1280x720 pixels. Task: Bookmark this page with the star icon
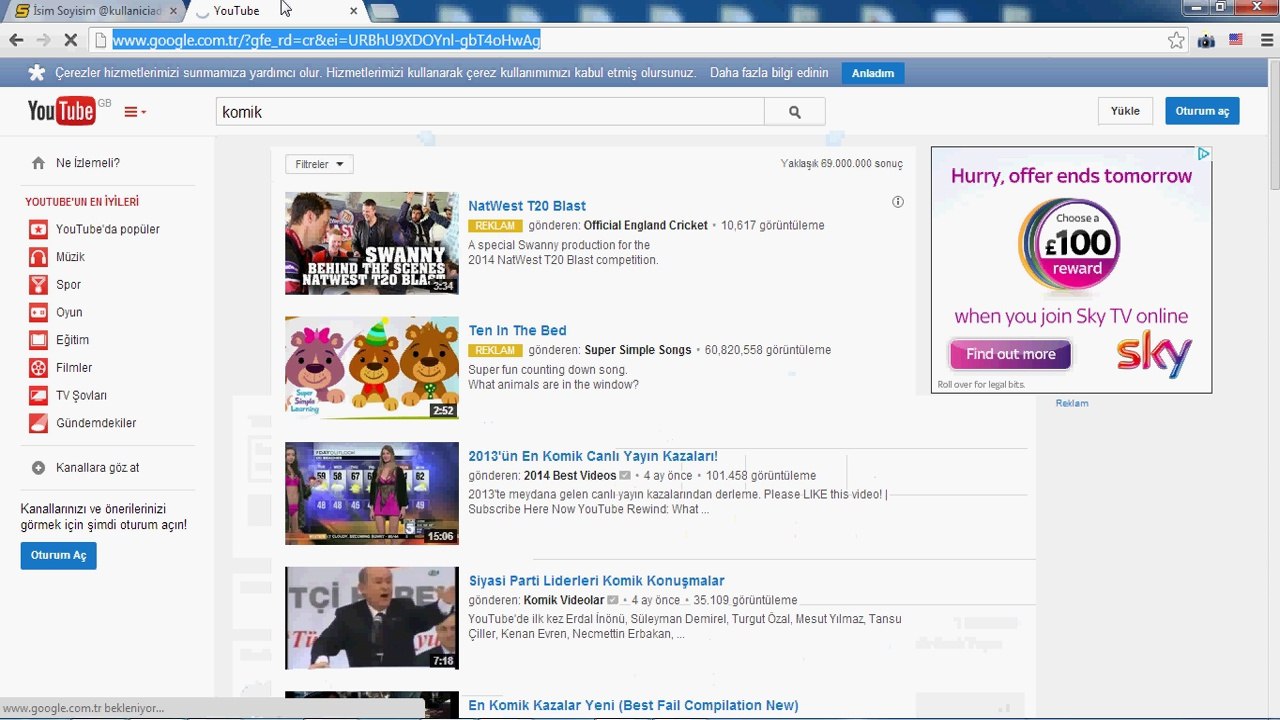tap(1176, 40)
